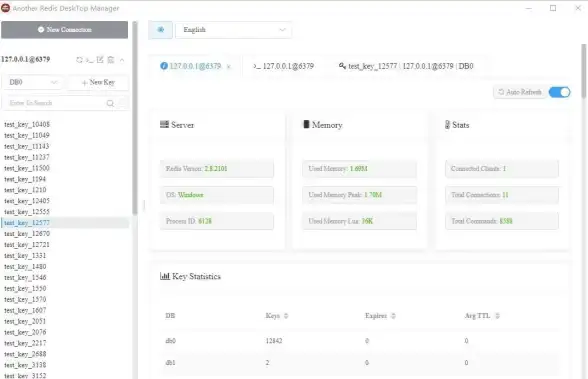Viewport: 588px width, 379px height.
Task: Select test_key_1546 in key list
Action: [25, 277]
